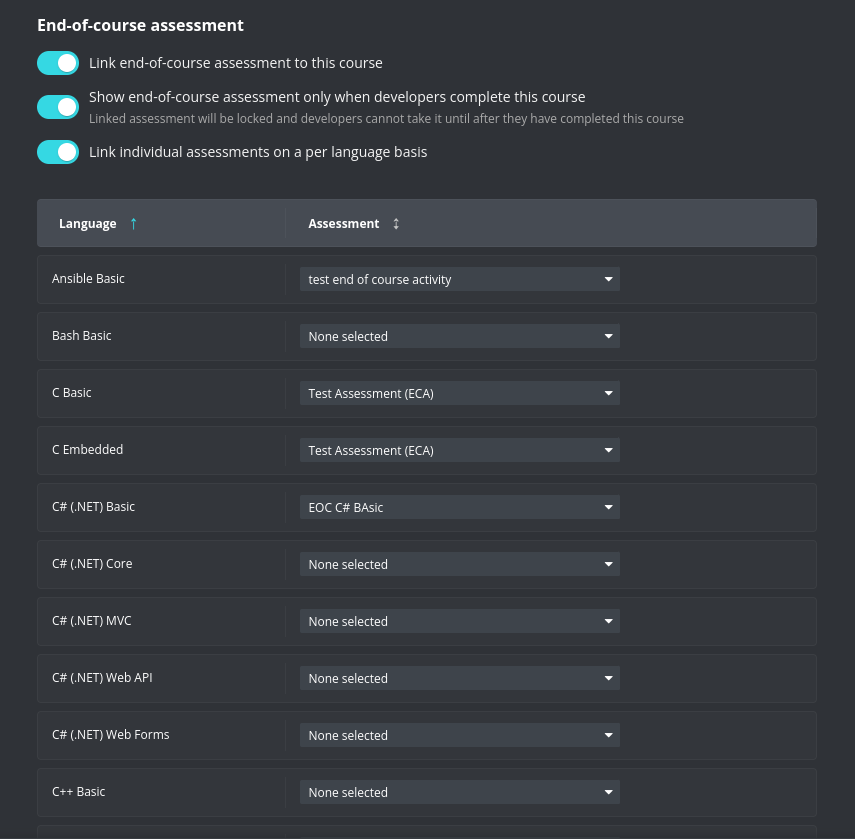Click the Language column sort arrow icon
The image size is (855, 839).
(x=133, y=224)
